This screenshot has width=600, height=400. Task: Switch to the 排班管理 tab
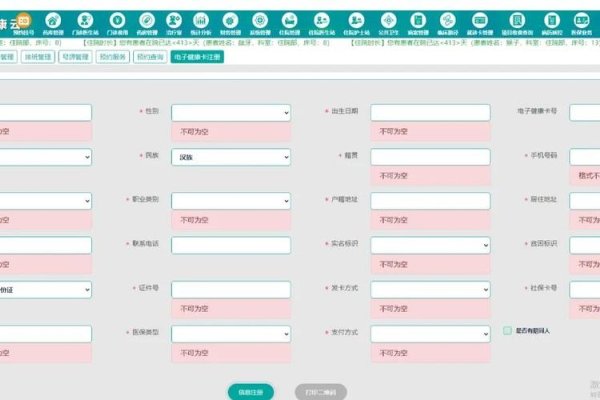pos(38,57)
